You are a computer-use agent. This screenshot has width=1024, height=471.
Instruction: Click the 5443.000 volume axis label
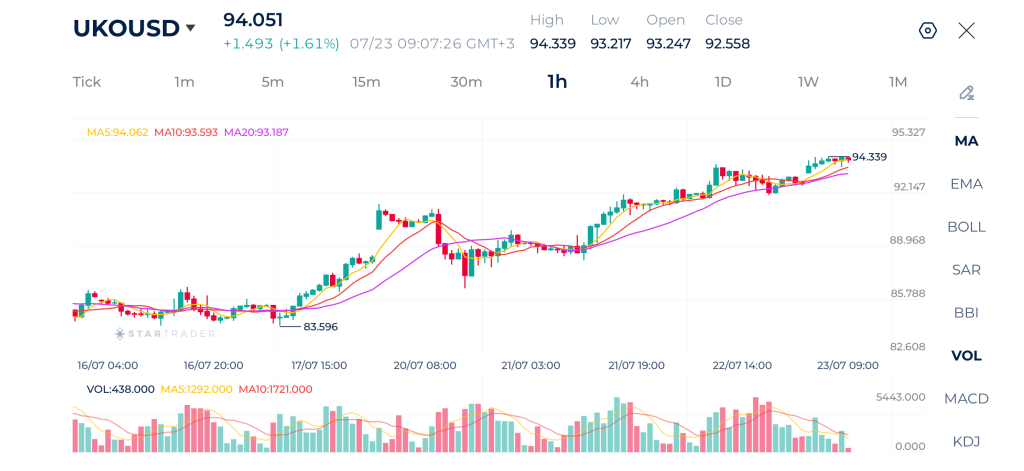[x=903, y=397]
